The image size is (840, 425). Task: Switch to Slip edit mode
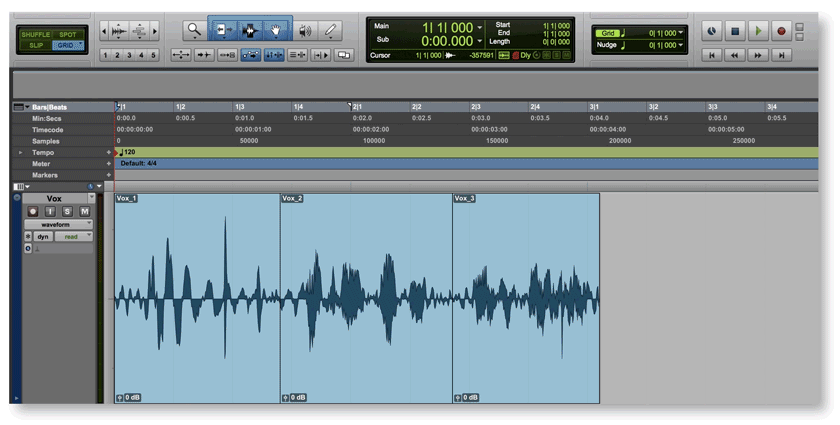click(x=35, y=45)
